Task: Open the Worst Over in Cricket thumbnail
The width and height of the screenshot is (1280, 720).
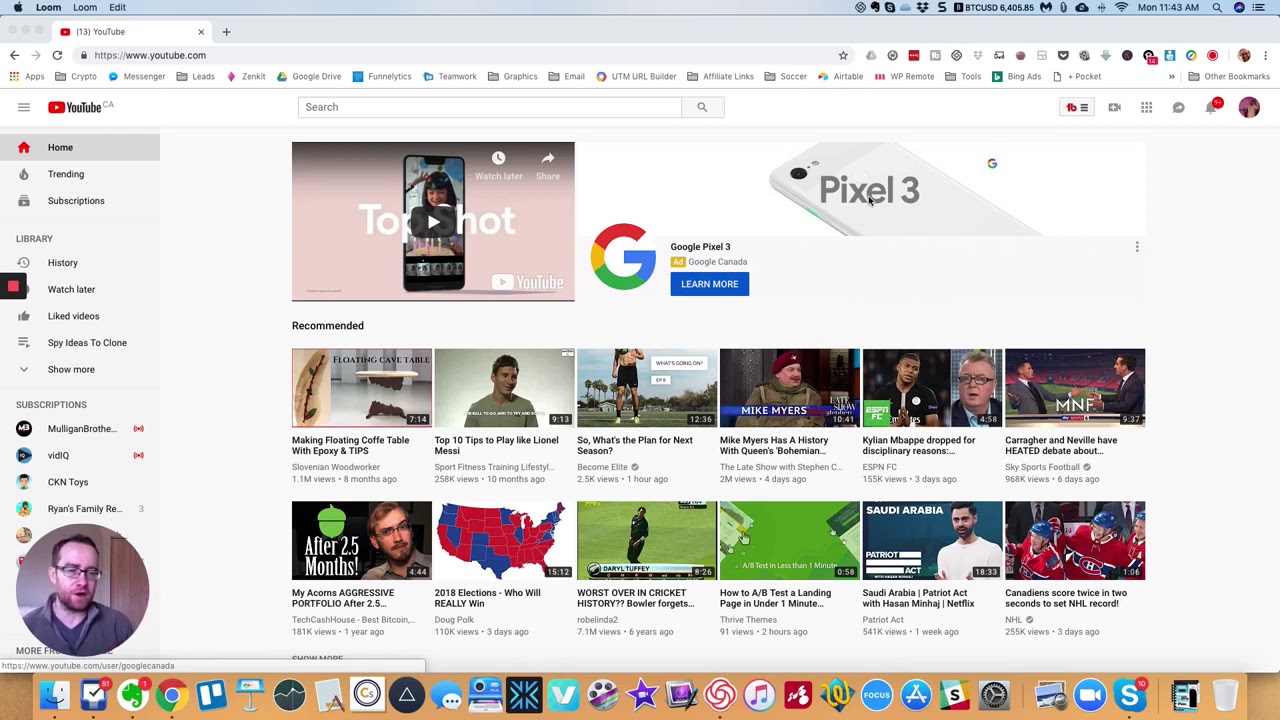Action: pyautogui.click(x=647, y=541)
